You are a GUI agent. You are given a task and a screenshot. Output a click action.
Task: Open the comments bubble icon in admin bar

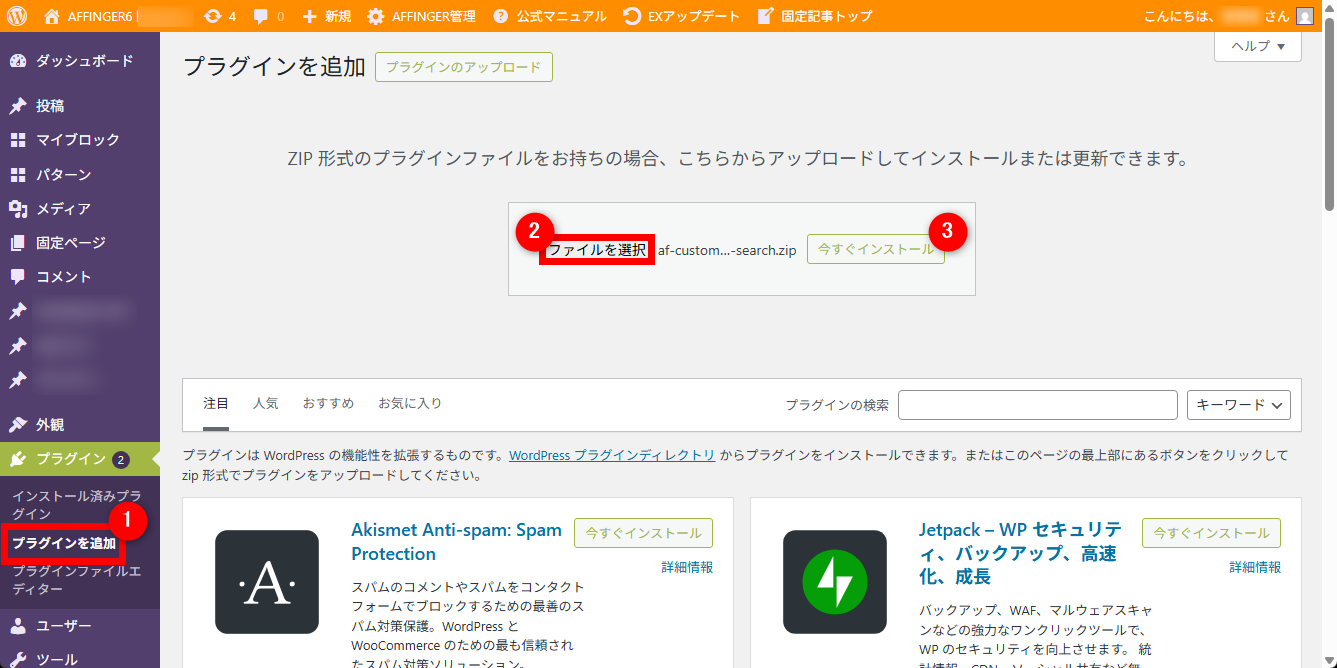261,16
